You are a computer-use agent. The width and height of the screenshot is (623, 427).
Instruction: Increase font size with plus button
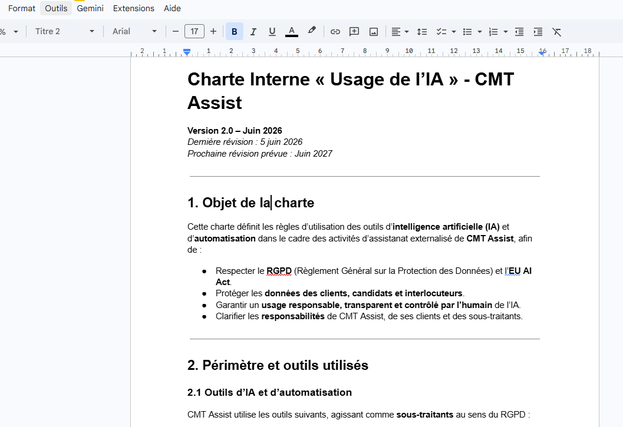point(213,31)
